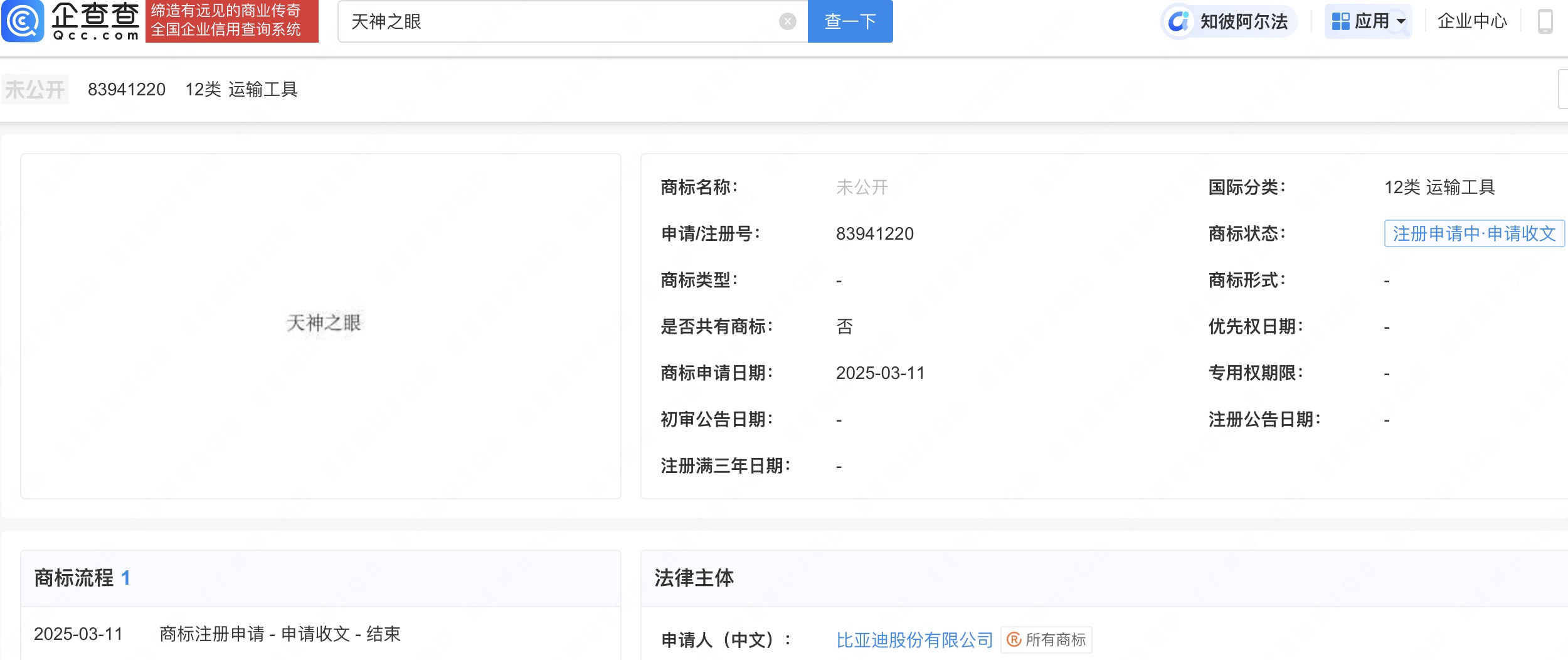The height and width of the screenshot is (660, 1568).
Task: Click the 注册申请中·申请收文 status tag
Action: (x=1475, y=233)
